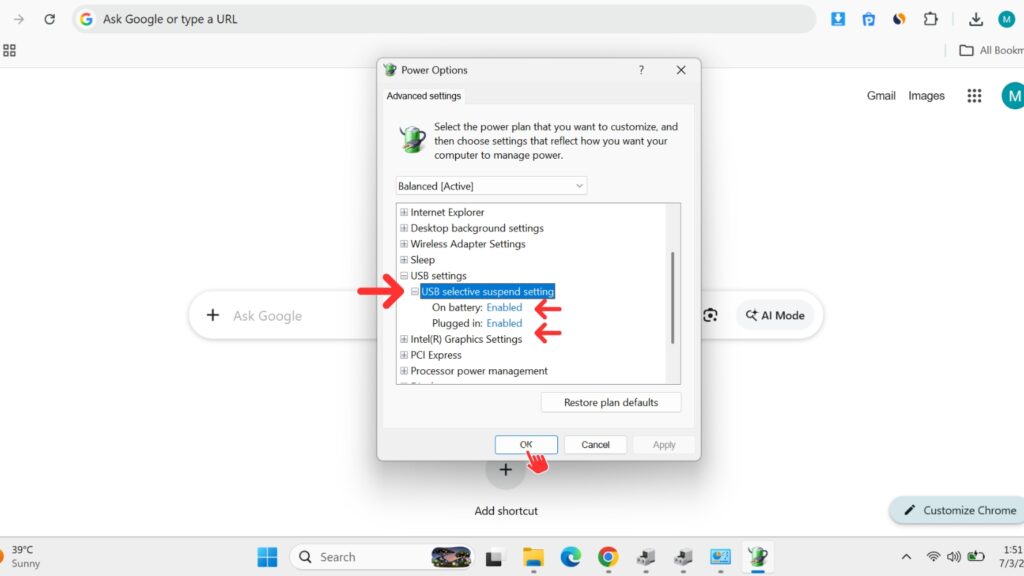This screenshot has height=576, width=1024.
Task: Expand the Internet Explorer node
Action: click(404, 212)
